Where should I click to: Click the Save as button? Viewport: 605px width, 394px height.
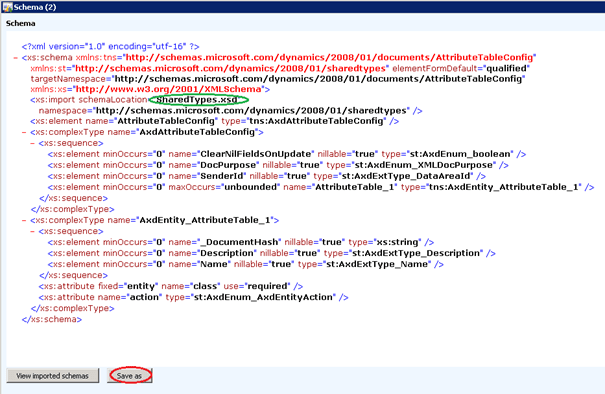click(130, 375)
